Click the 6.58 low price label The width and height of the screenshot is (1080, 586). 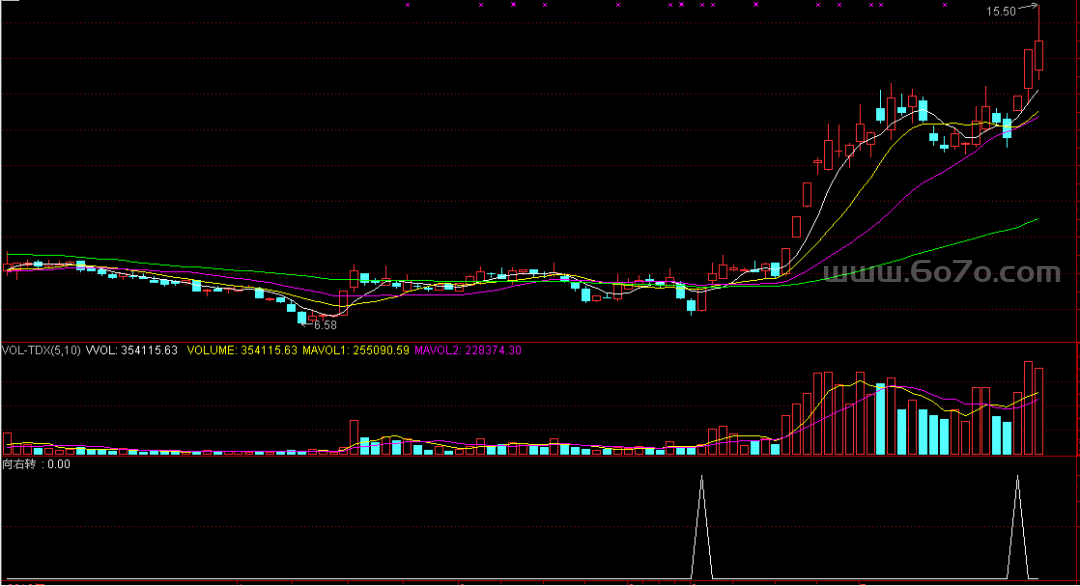coord(325,325)
